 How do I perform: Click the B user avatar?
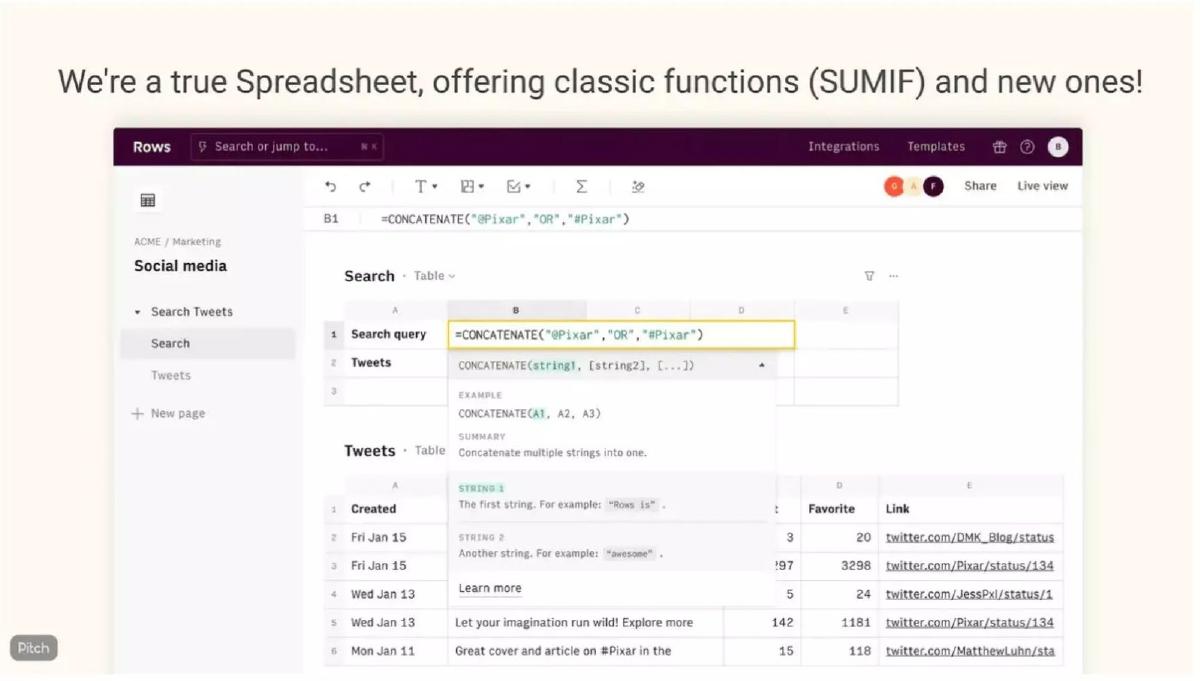pyautogui.click(x=1058, y=147)
